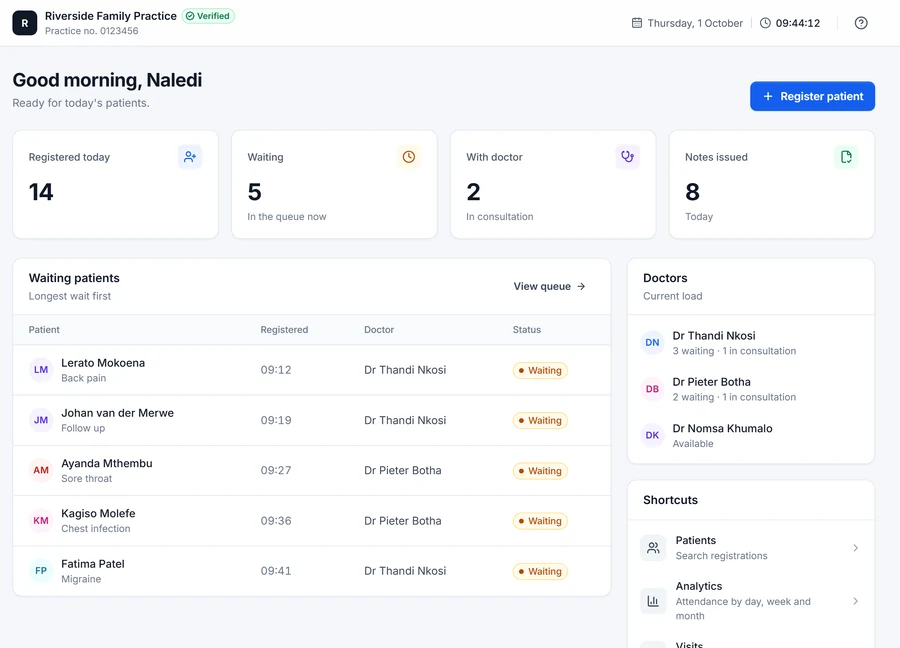Click the Register patient button

click(812, 96)
